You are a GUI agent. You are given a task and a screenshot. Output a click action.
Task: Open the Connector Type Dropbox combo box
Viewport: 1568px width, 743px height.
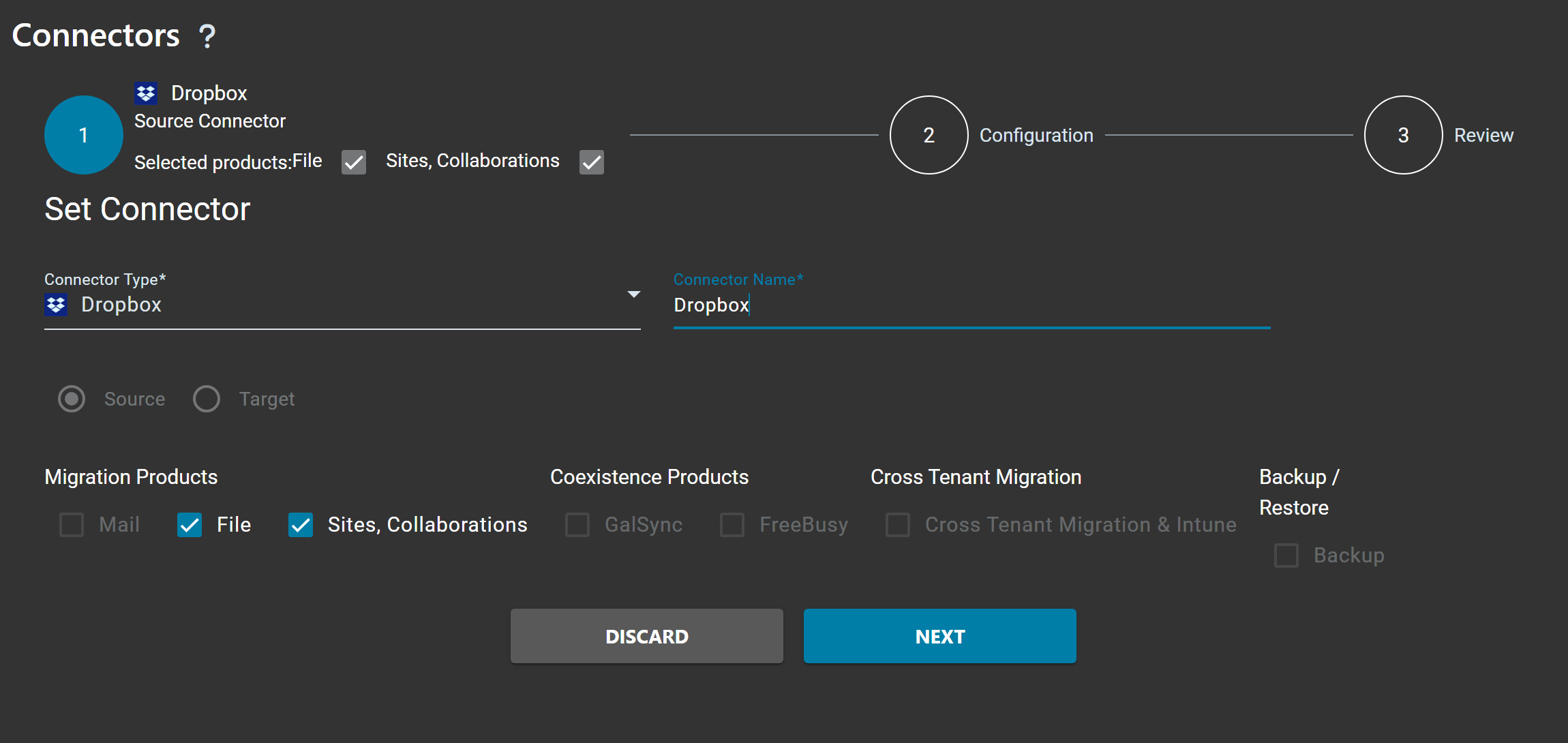pyautogui.click(x=342, y=305)
